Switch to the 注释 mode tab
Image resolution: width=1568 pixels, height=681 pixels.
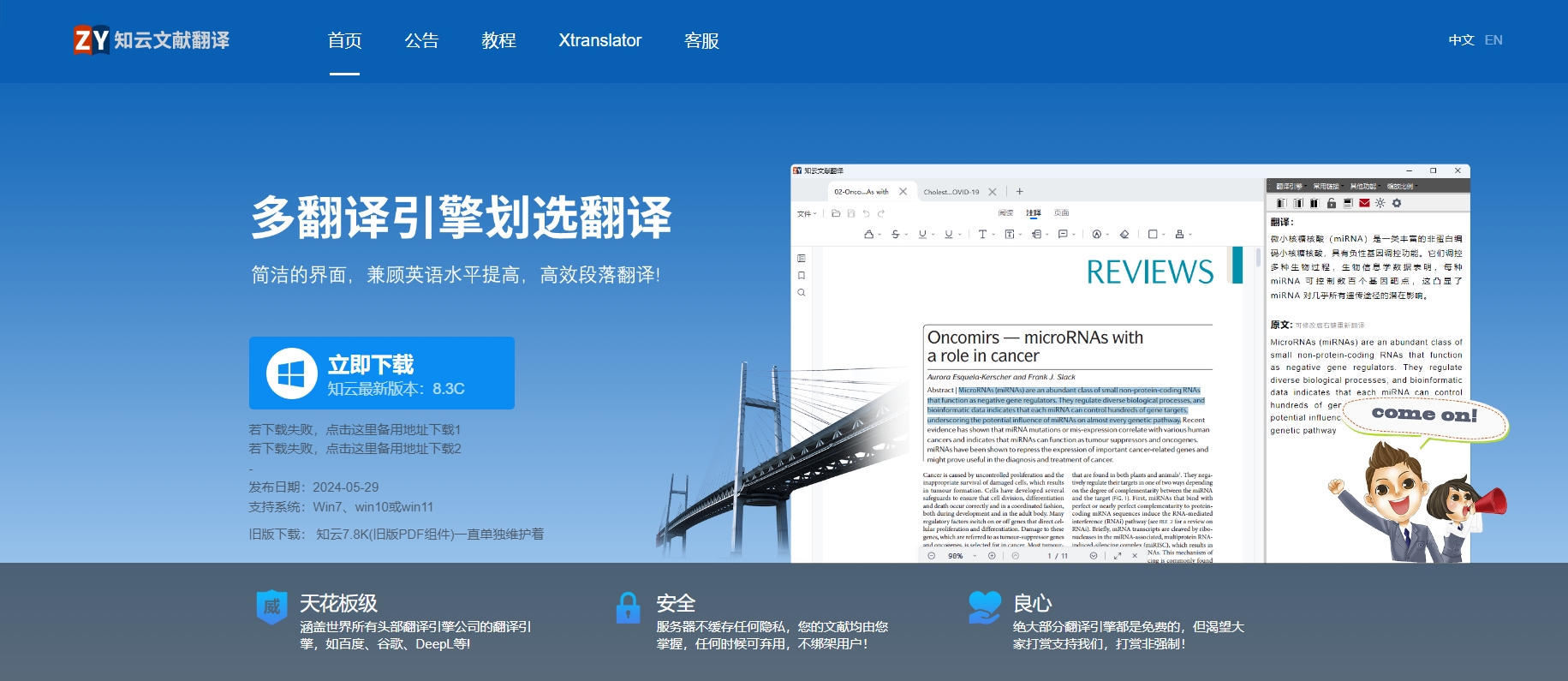click(1034, 213)
